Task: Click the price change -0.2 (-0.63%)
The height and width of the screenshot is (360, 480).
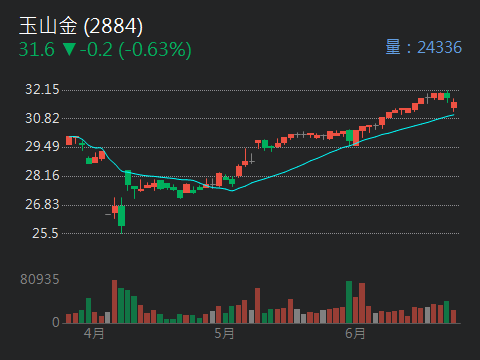Action: (x=136, y=50)
